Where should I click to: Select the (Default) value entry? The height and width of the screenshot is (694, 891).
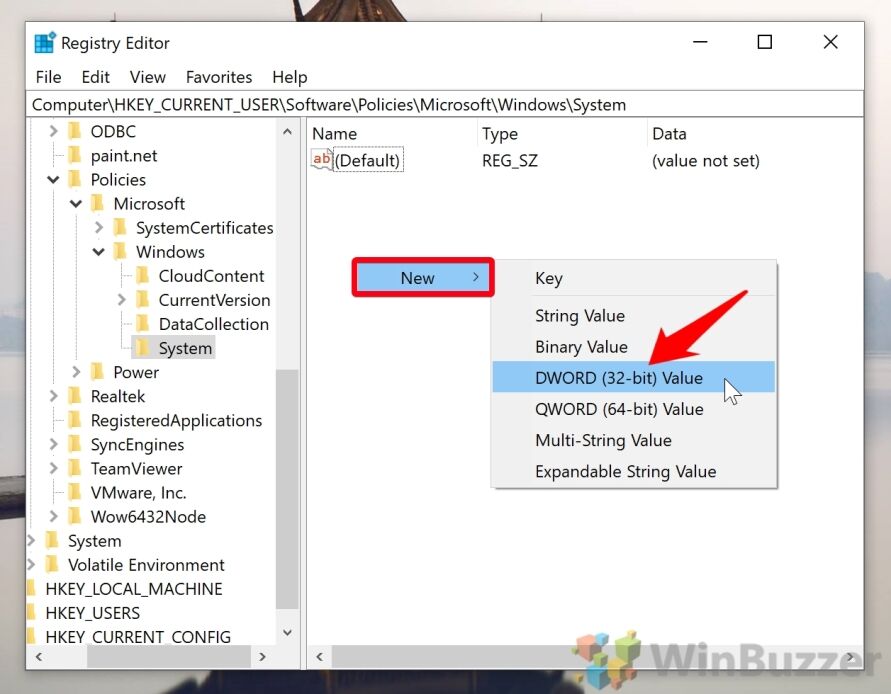click(x=367, y=160)
